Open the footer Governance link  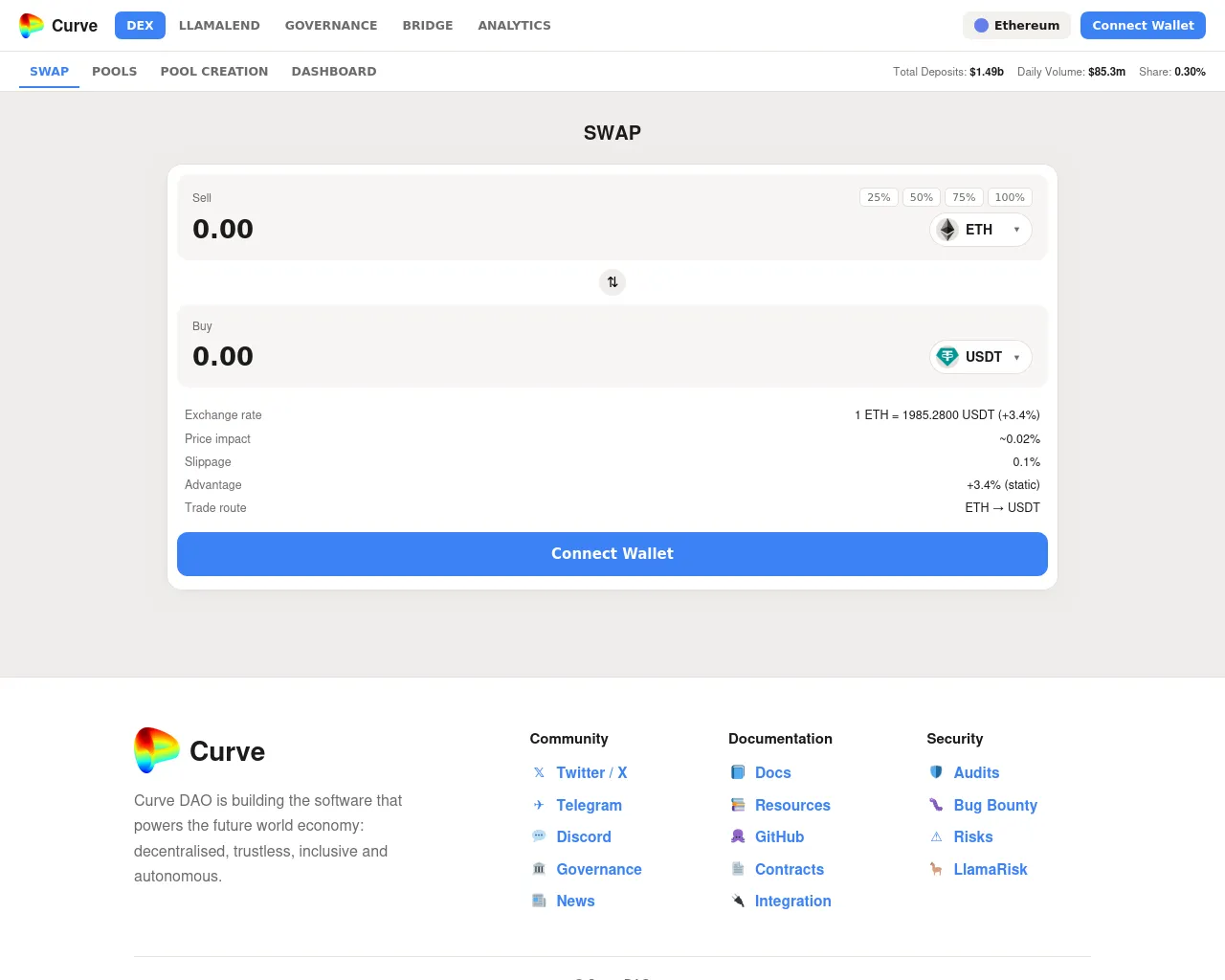[x=599, y=869]
